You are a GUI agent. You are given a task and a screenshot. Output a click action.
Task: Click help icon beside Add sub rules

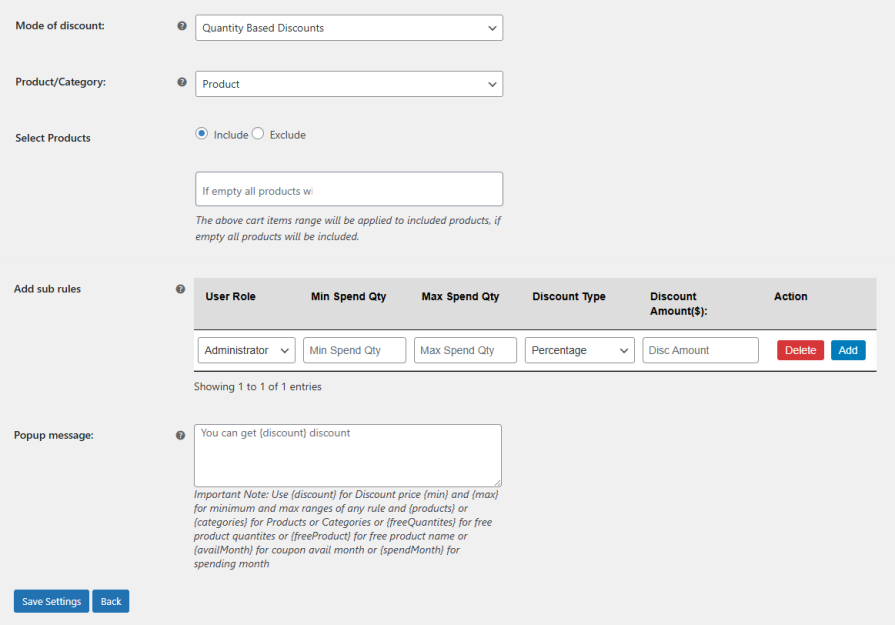(180, 289)
